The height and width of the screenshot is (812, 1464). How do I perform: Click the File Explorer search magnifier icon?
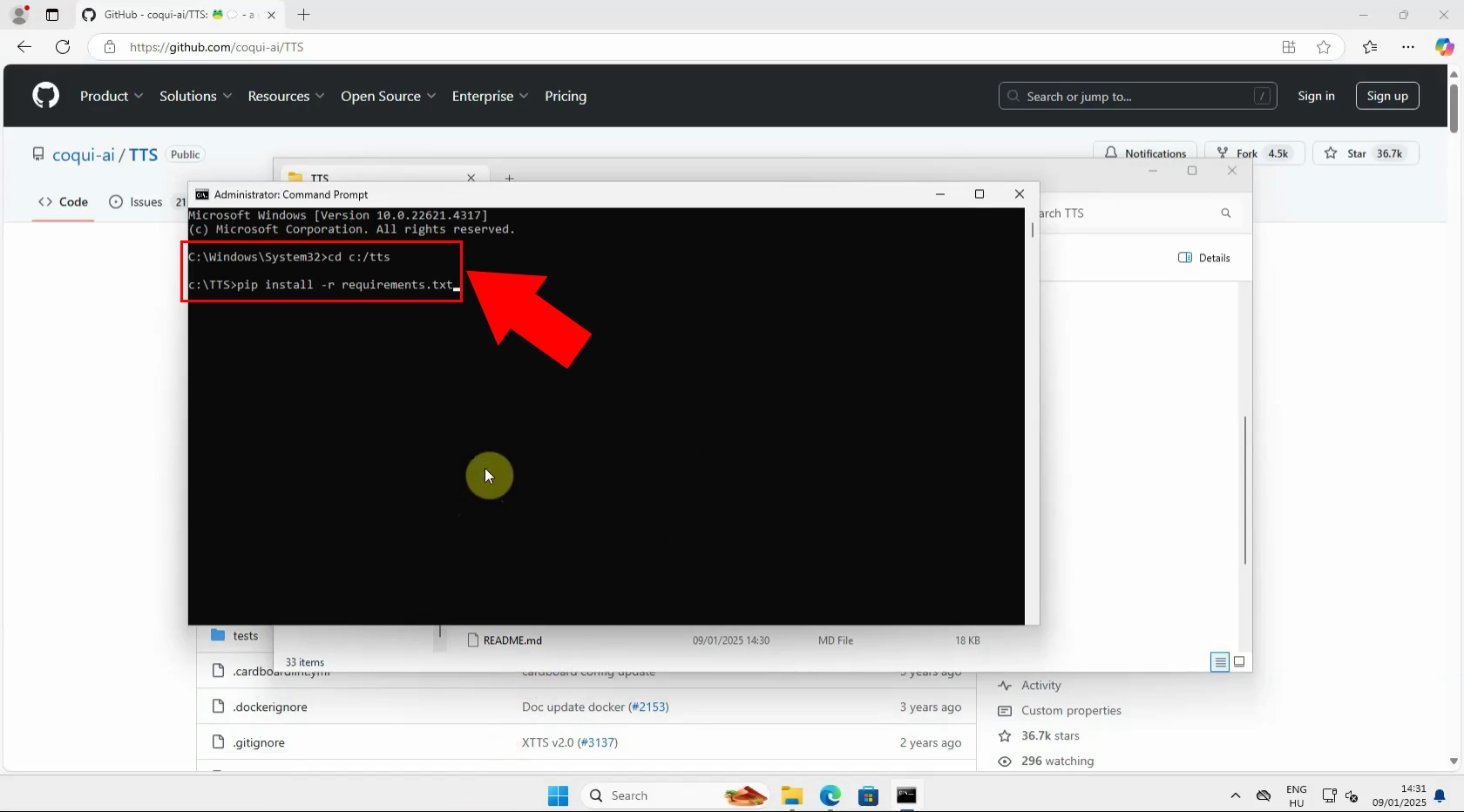pyautogui.click(x=1226, y=213)
